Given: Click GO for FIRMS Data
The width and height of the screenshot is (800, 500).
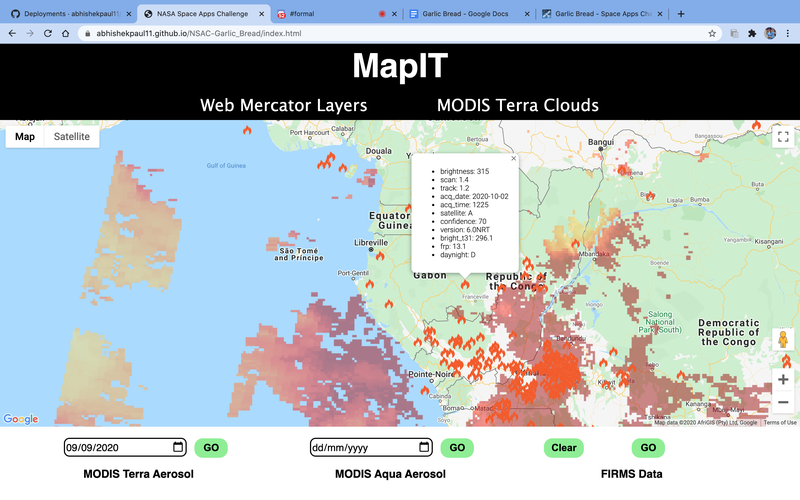Looking at the screenshot, I should [648, 447].
